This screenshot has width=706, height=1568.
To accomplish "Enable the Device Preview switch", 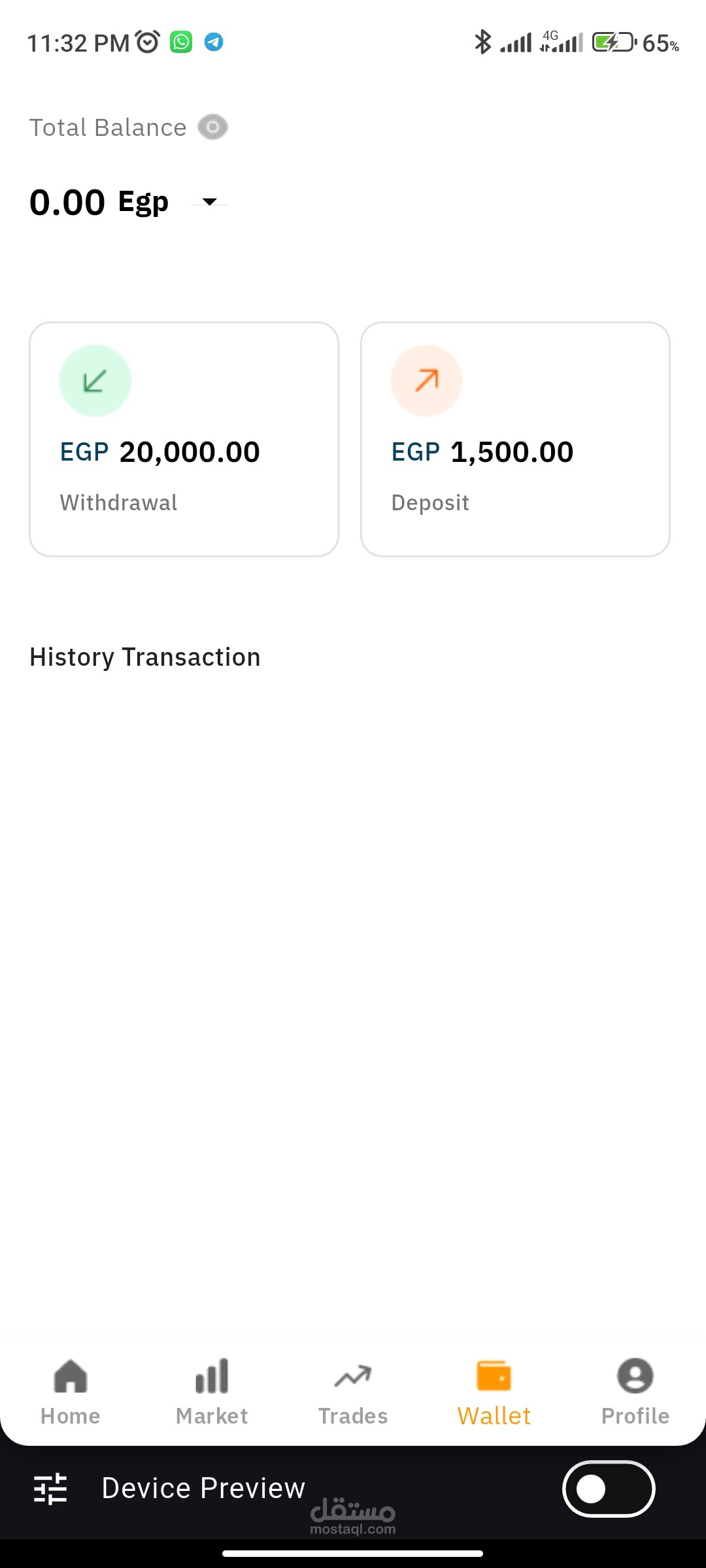I will (609, 1489).
